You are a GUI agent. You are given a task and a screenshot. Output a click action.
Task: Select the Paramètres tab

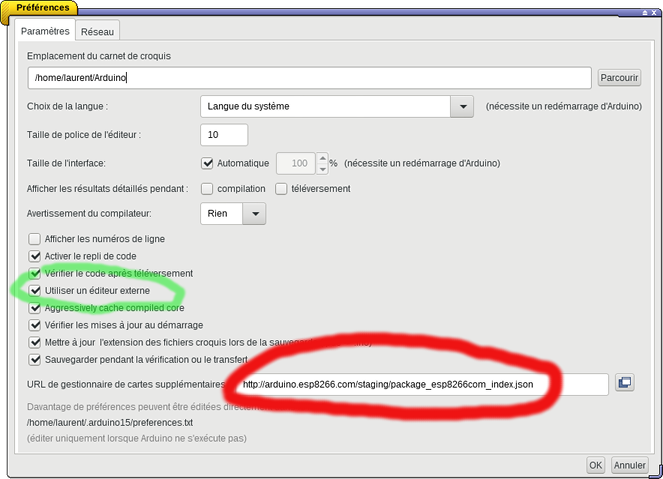pos(46,32)
